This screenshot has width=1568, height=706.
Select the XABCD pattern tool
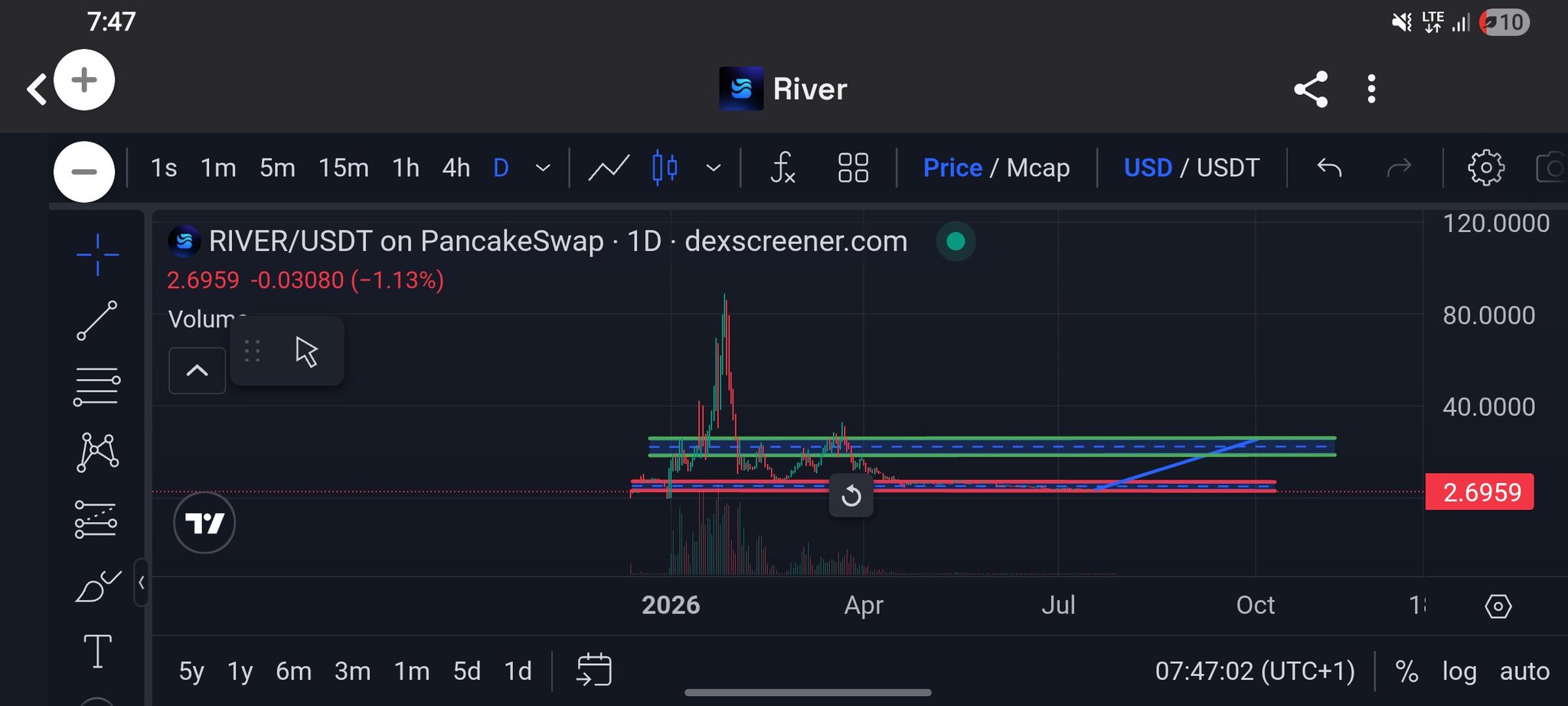coord(97,452)
